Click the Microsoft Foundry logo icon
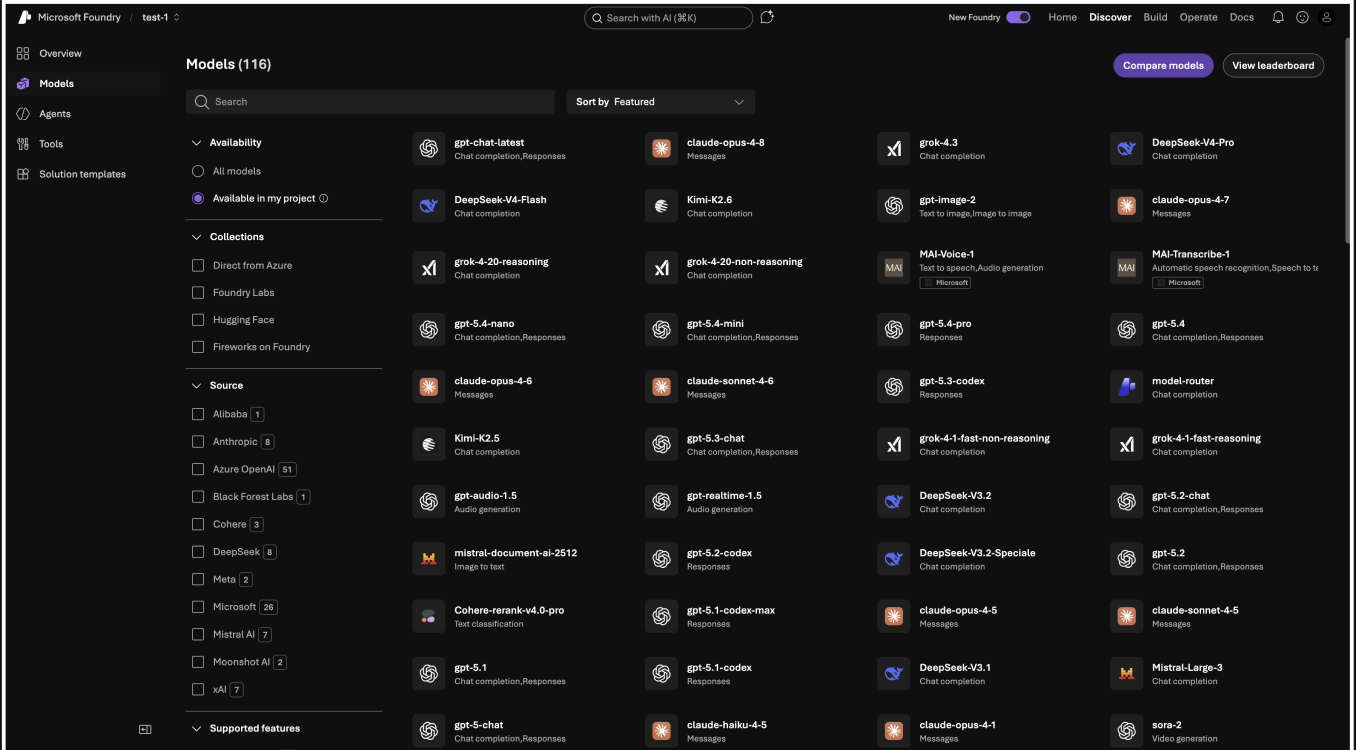The image size is (1356, 750). click(x=25, y=17)
